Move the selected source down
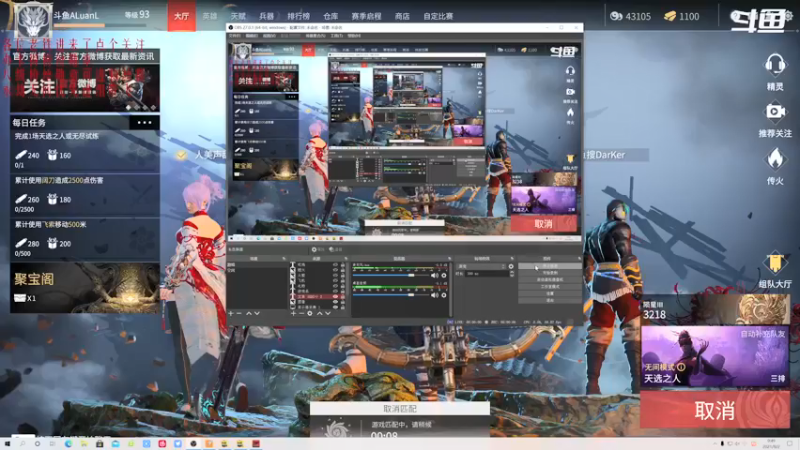Screen dimensions: 800x450 pos(328,313)
